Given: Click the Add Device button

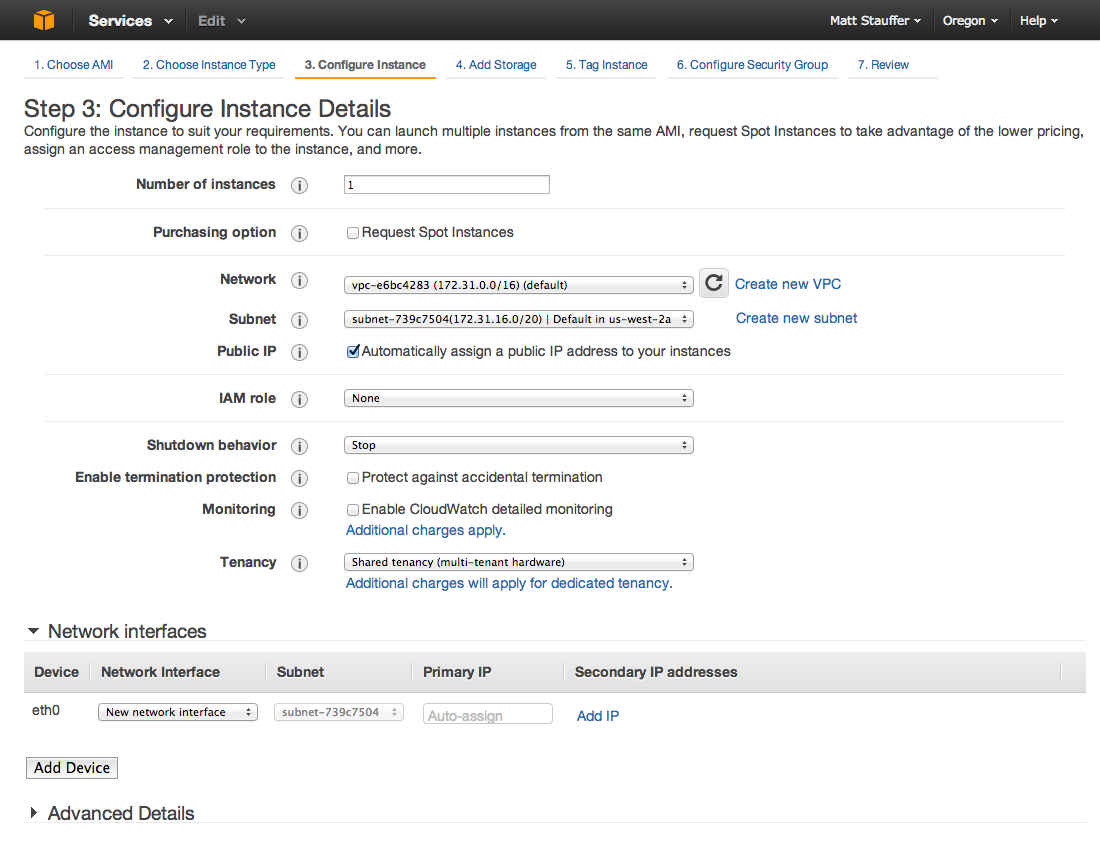Looking at the screenshot, I should click(72, 768).
